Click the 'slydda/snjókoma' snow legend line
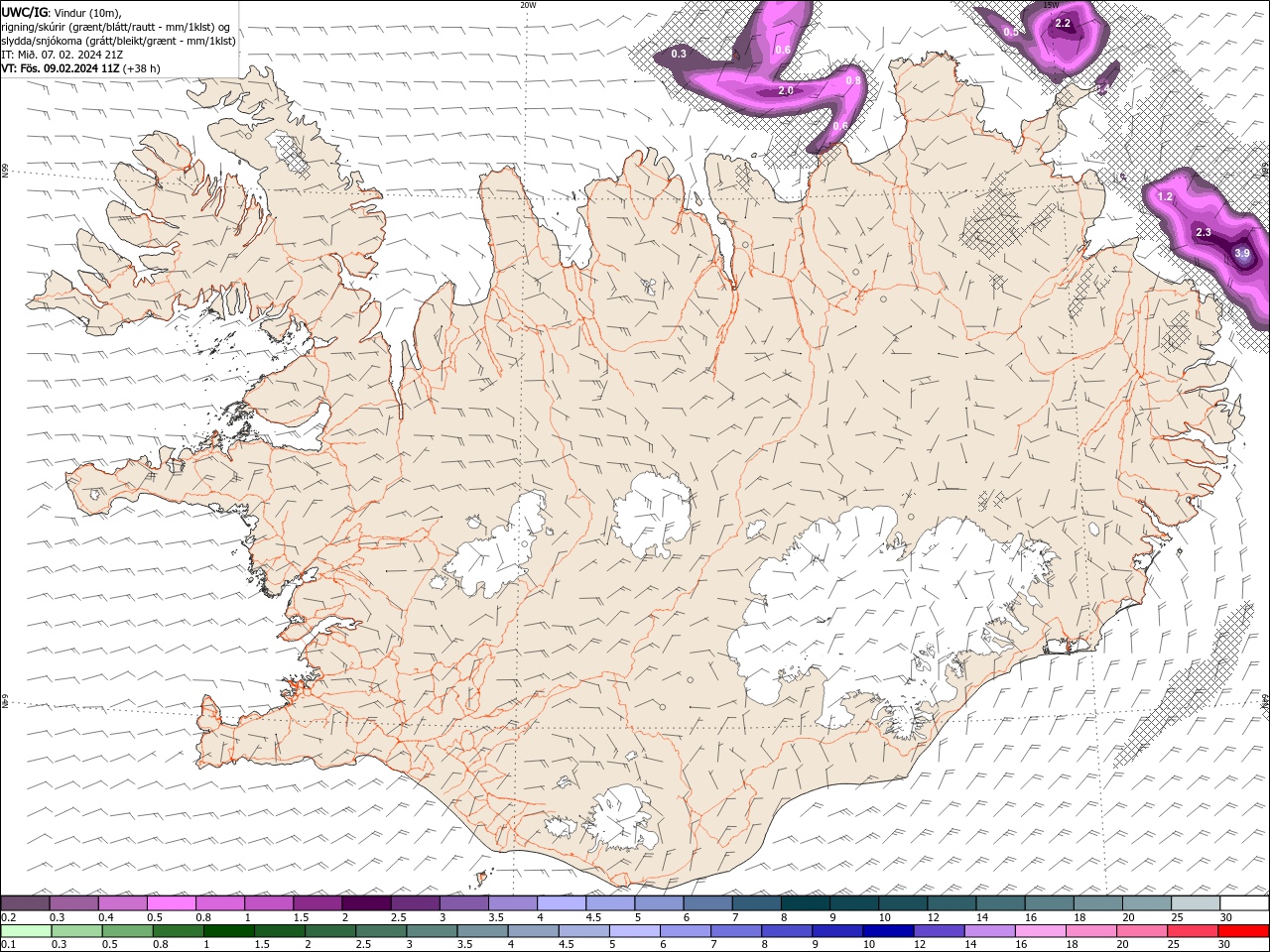The height and width of the screenshot is (952, 1270). [x=118, y=41]
